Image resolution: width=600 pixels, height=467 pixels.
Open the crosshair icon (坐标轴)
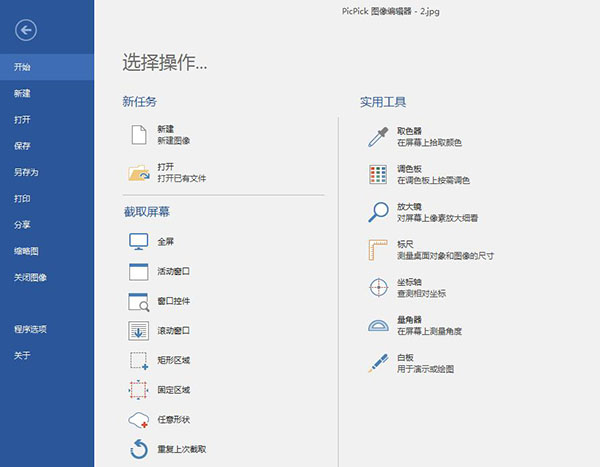[x=378, y=287]
